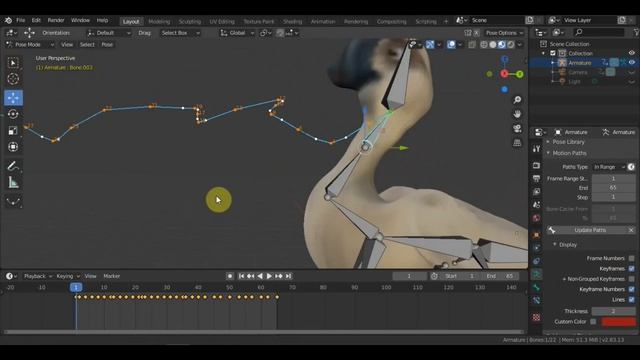Switch to wireframe viewport shading
The image size is (640, 360).
(x=484, y=44)
